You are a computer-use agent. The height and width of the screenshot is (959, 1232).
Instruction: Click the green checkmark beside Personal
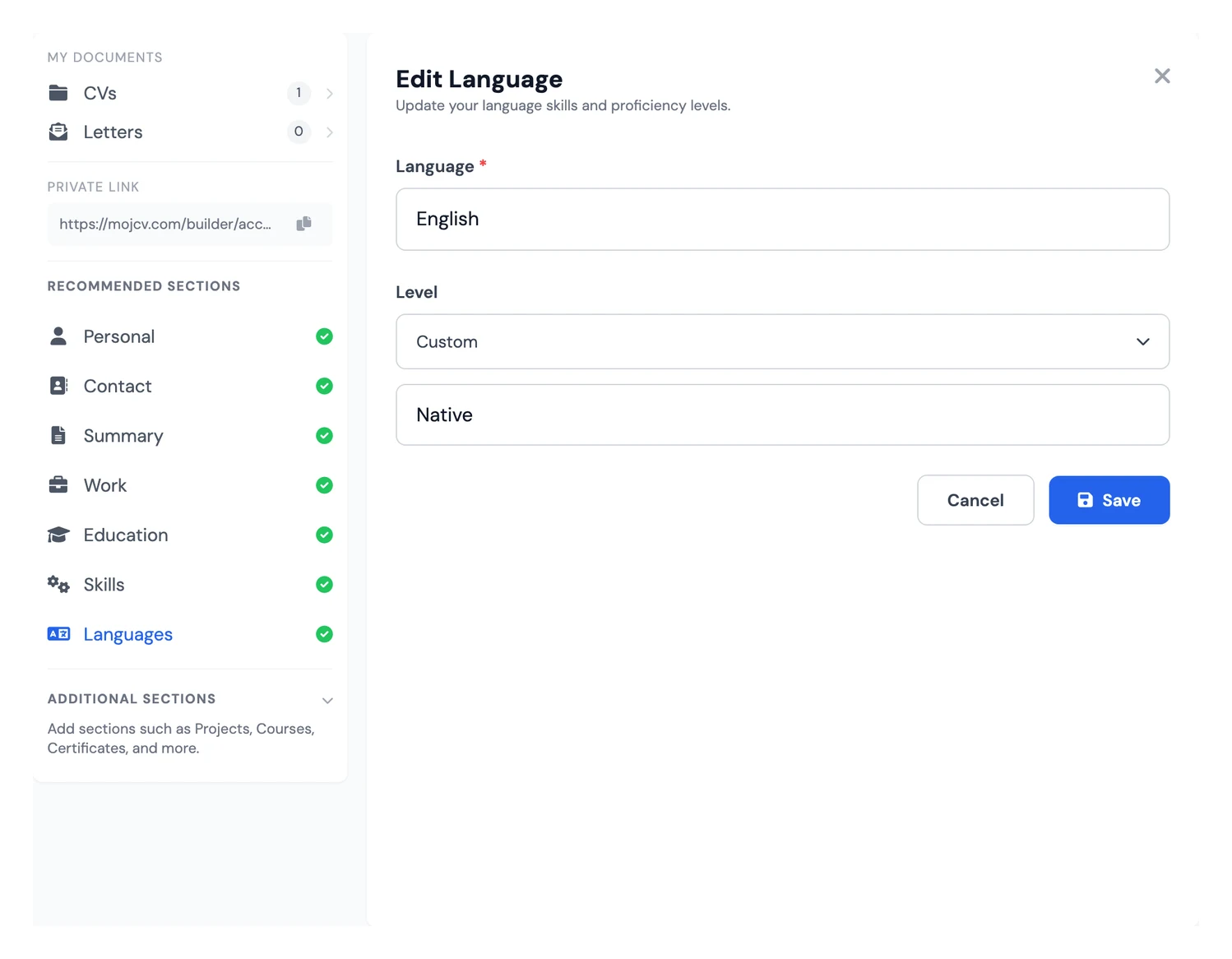pos(324,336)
